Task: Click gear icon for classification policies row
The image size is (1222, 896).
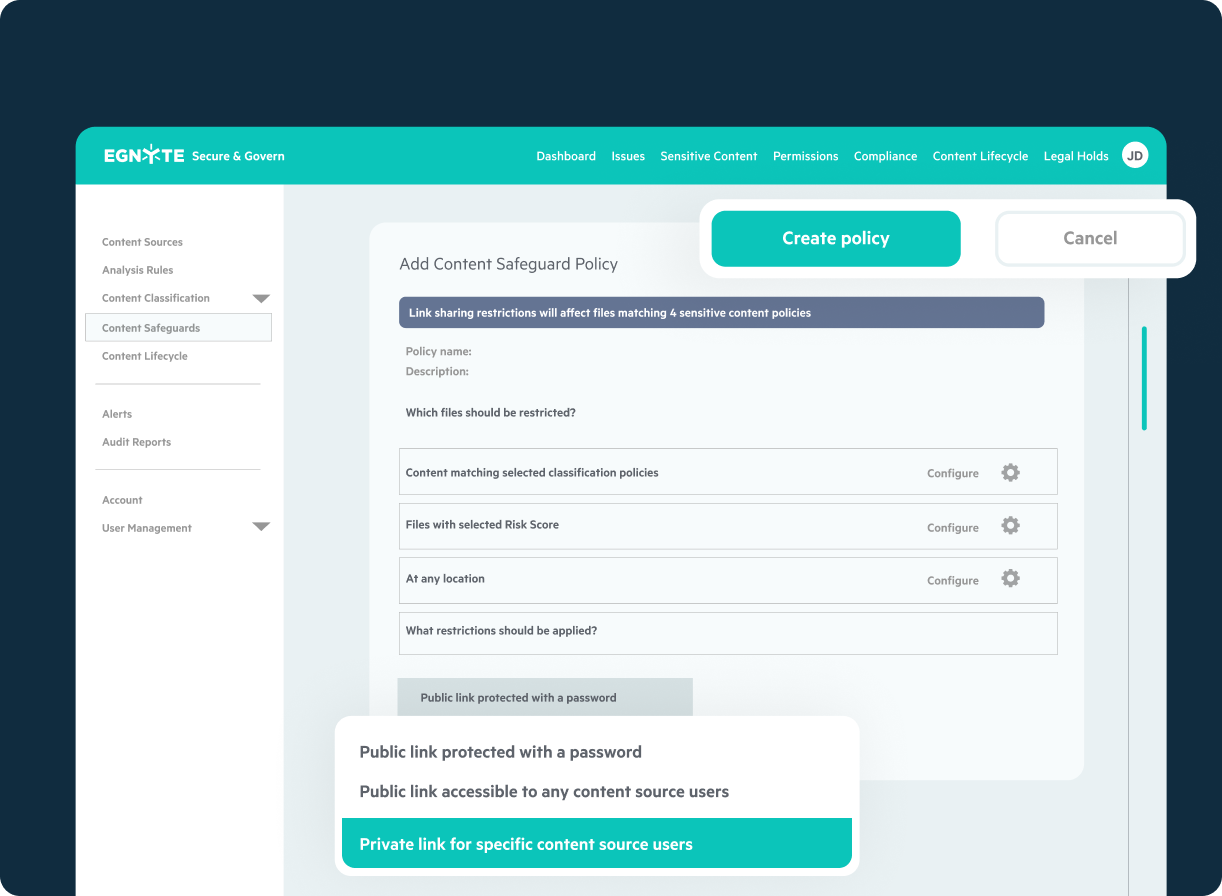Action: (1010, 473)
